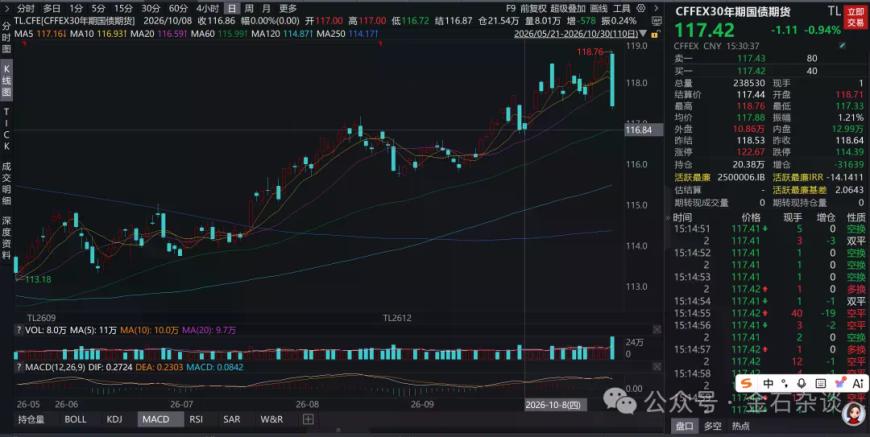Open the 工具 tools menu
The height and width of the screenshot is (437, 870).
click(x=621, y=8)
